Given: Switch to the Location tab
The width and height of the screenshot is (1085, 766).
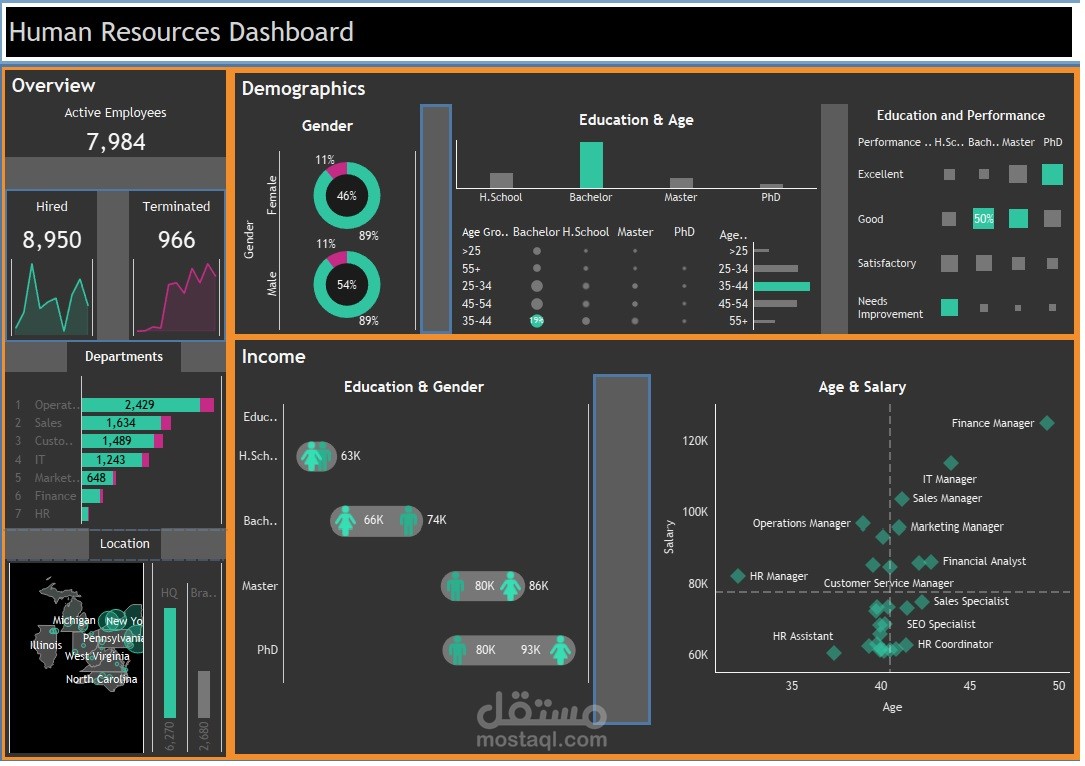Looking at the screenshot, I should pyautogui.click(x=124, y=543).
